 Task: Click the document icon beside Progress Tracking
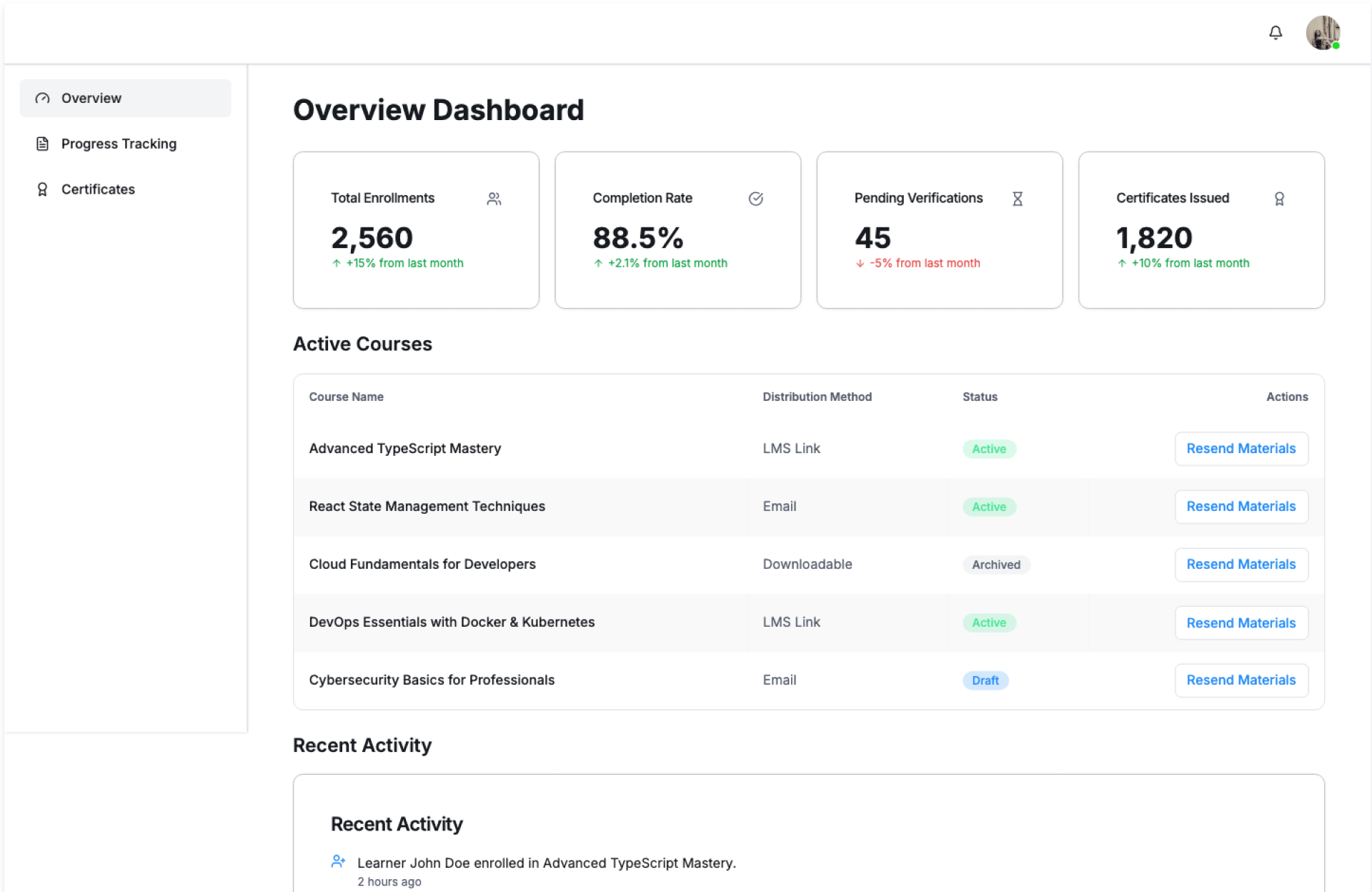pos(43,144)
